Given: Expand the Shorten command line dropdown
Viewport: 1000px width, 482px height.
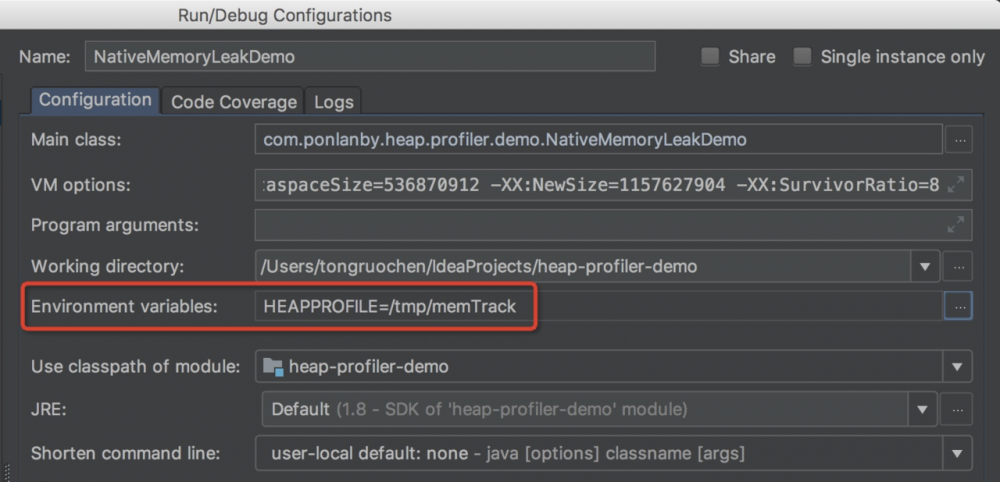Looking at the screenshot, I should click(x=957, y=453).
